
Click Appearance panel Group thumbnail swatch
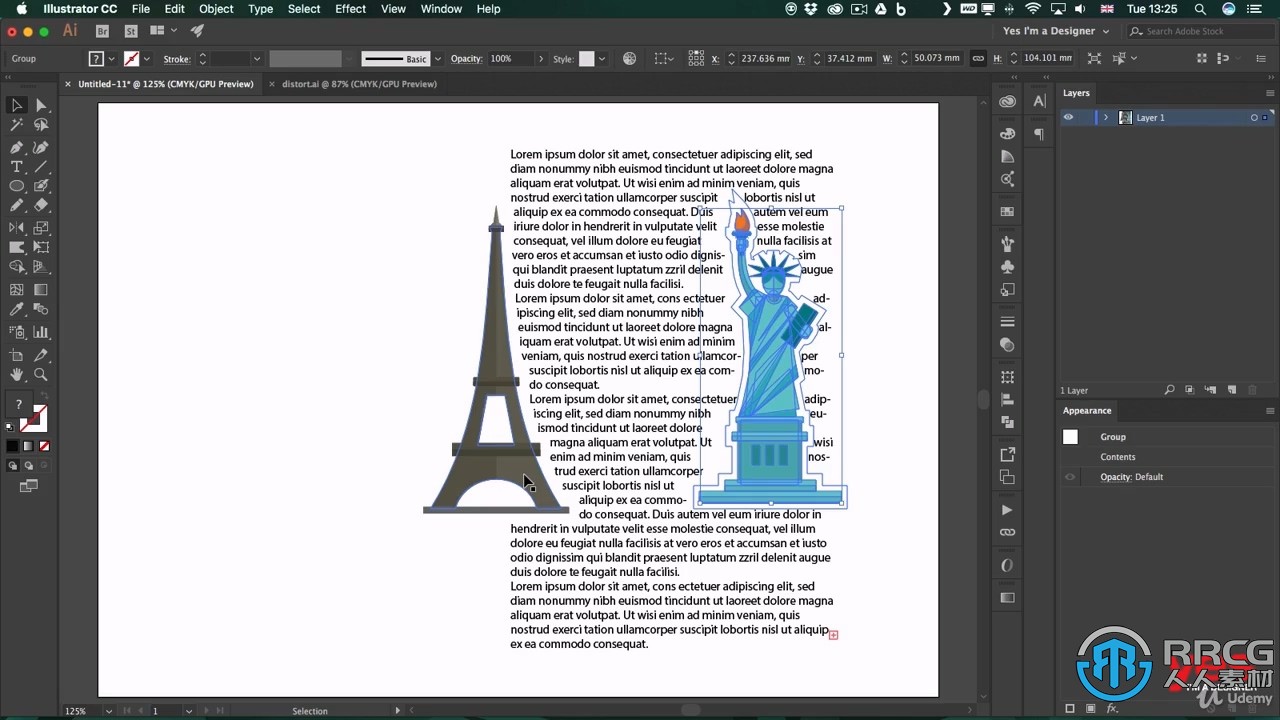(1070, 437)
